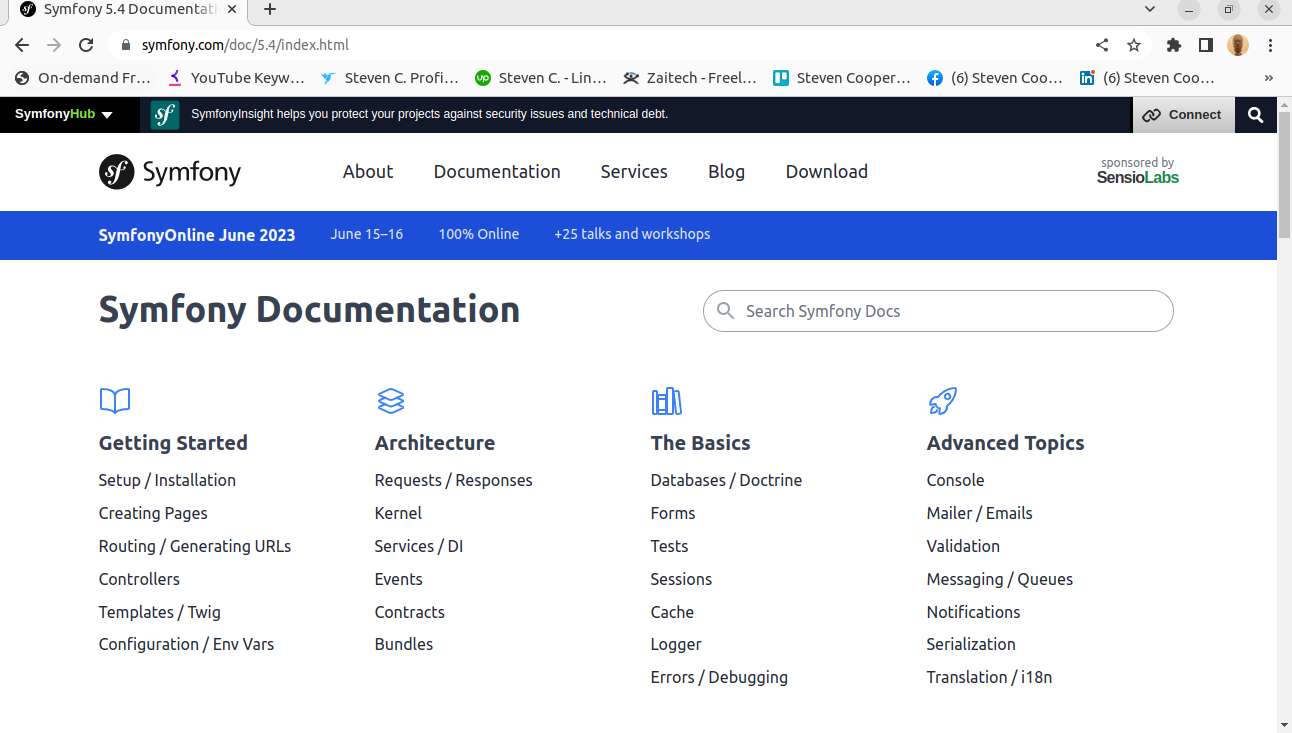This screenshot has height=733, width=1292.
Task: Click The Basics bookshelf icon
Action: (667, 401)
